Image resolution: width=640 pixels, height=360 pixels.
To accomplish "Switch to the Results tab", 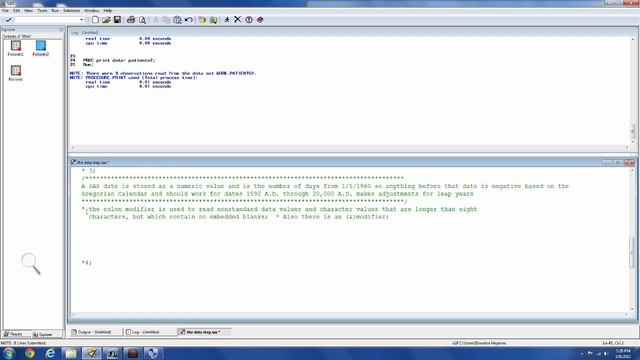I will pos(13,334).
